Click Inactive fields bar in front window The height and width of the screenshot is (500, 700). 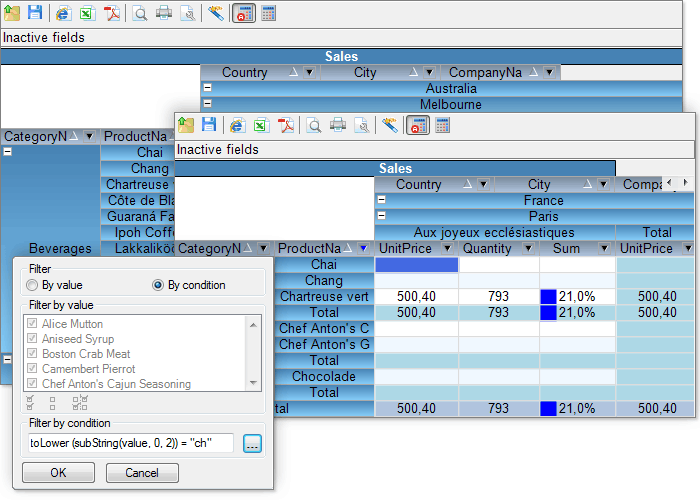tap(434, 149)
